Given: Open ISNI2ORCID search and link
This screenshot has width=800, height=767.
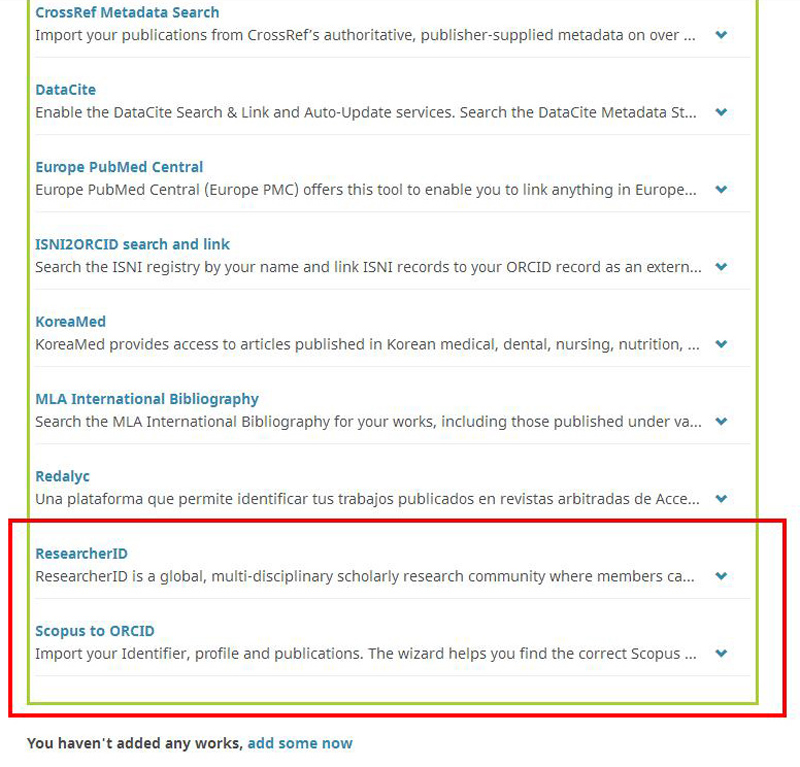Looking at the screenshot, I should tap(132, 244).
